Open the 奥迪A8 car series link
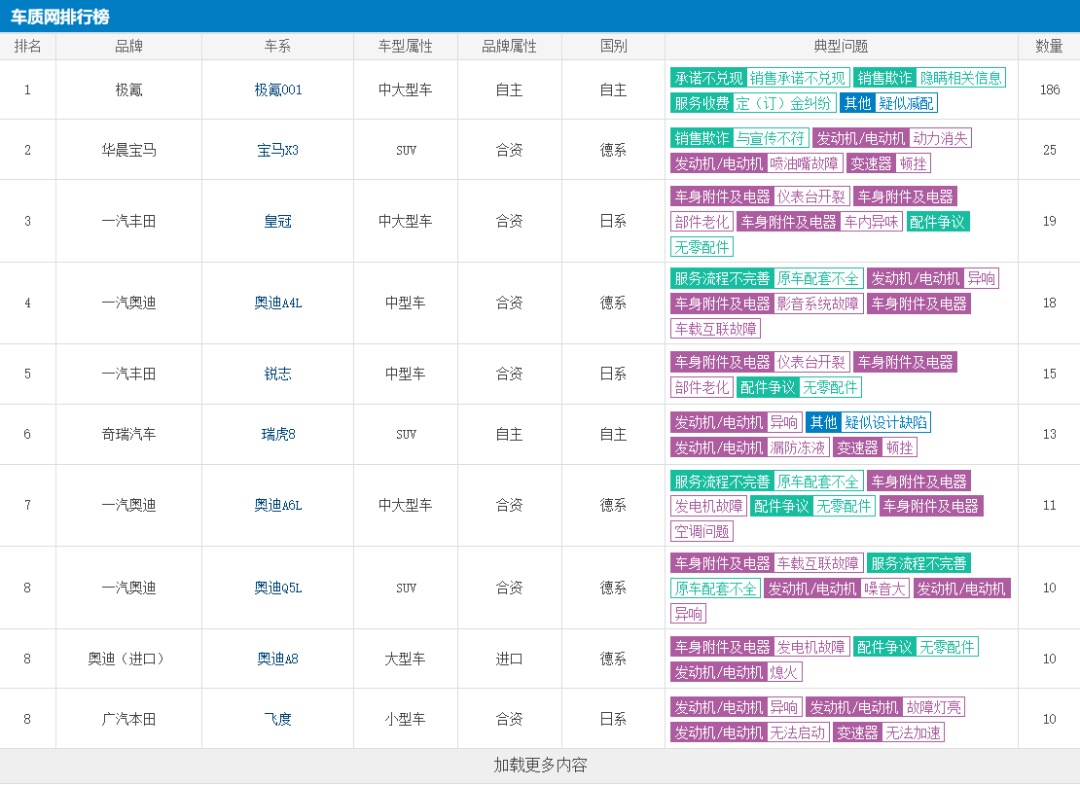 pyautogui.click(x=278, y=659)
